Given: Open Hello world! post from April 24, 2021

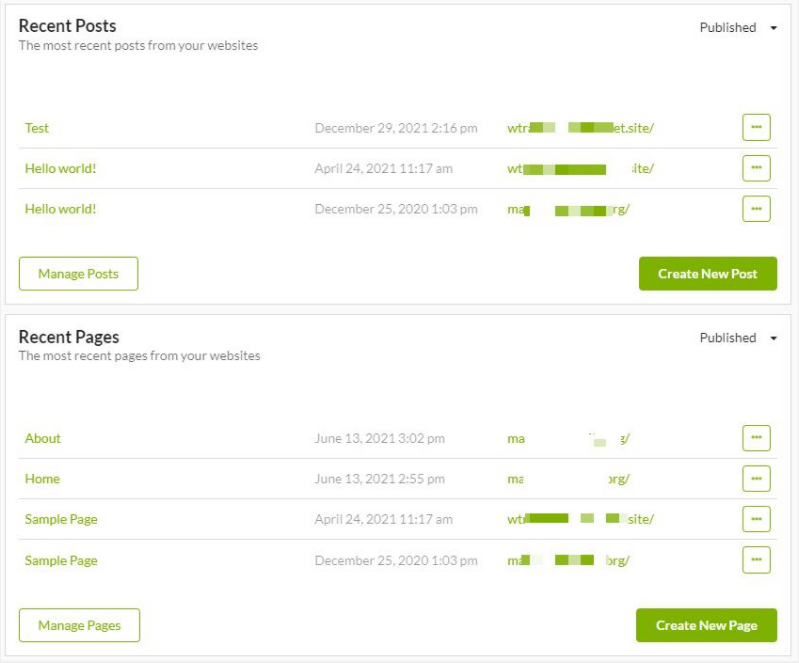Looking at the screenshot, I should 60,169.
